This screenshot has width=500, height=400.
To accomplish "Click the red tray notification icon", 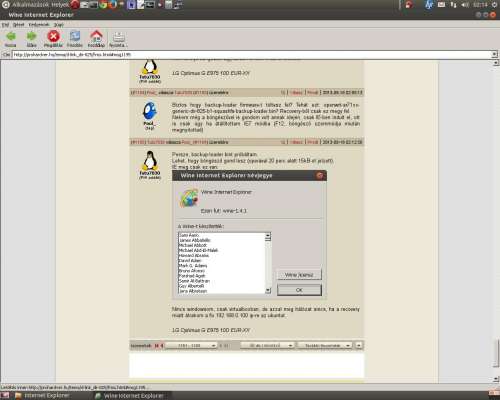I will pyautogui.click(x=409, y=5).
